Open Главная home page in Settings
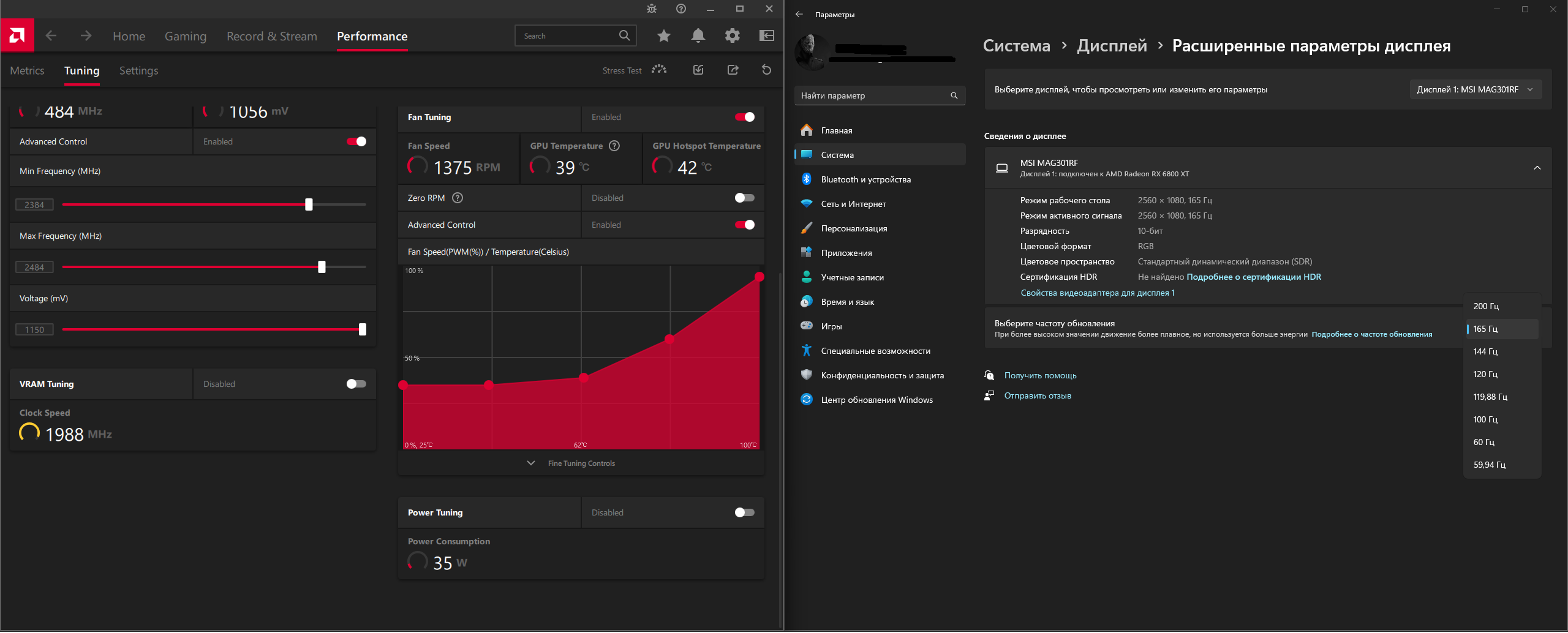The width and height of the screenshot is (1568, 633). click(880, 130)
